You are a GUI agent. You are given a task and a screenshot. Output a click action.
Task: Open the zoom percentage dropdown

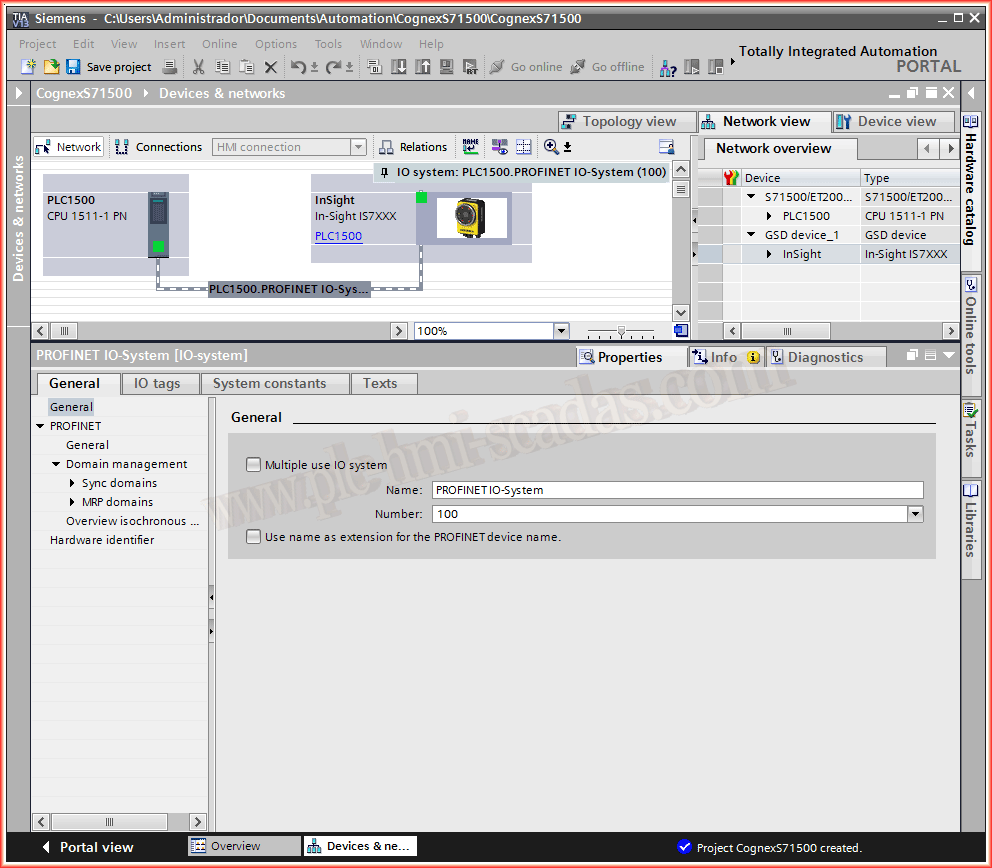(561, 331)
